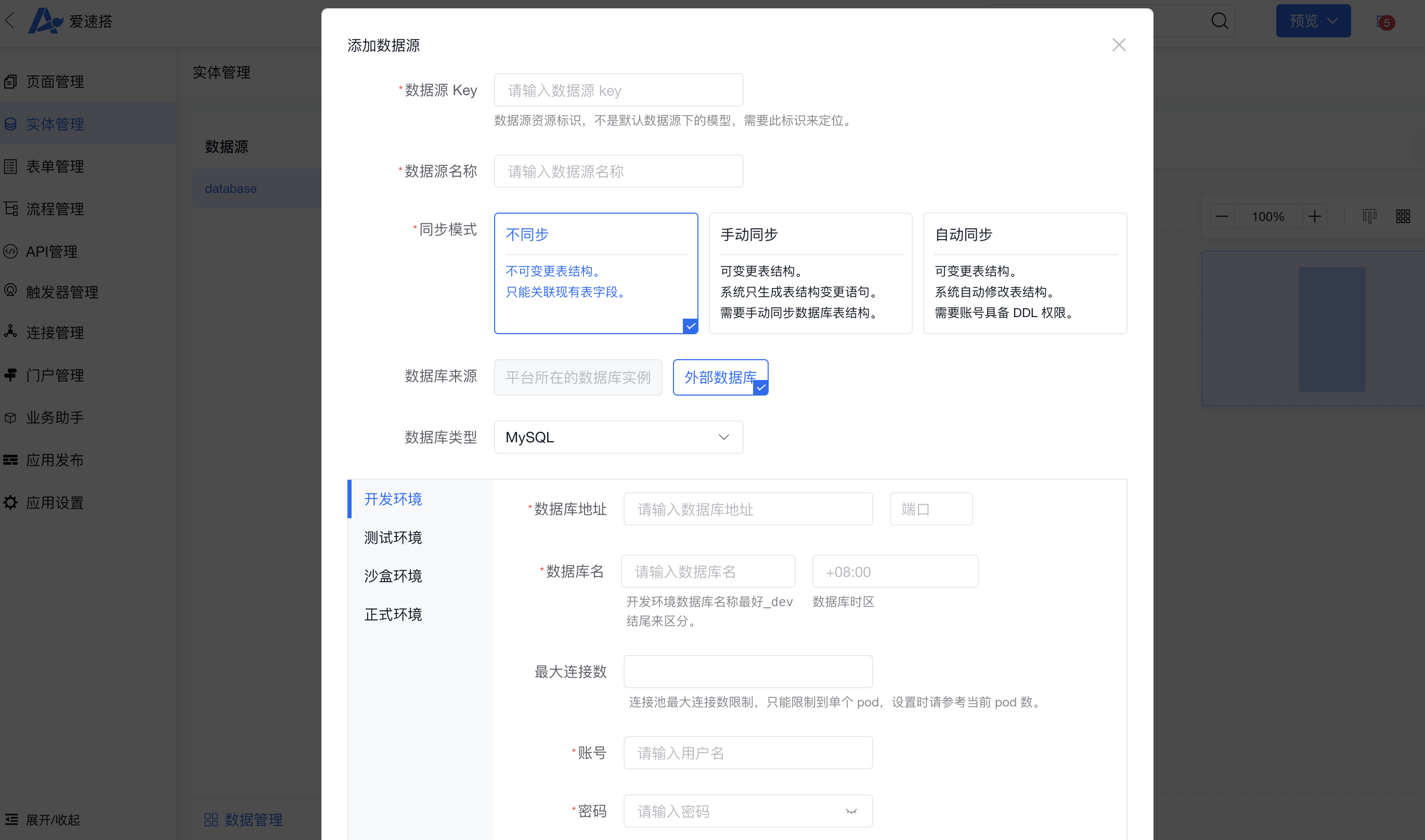Viewport: 1425px width, 840px height.
Task: Select the database data source entry
Action: click(256, 189)
